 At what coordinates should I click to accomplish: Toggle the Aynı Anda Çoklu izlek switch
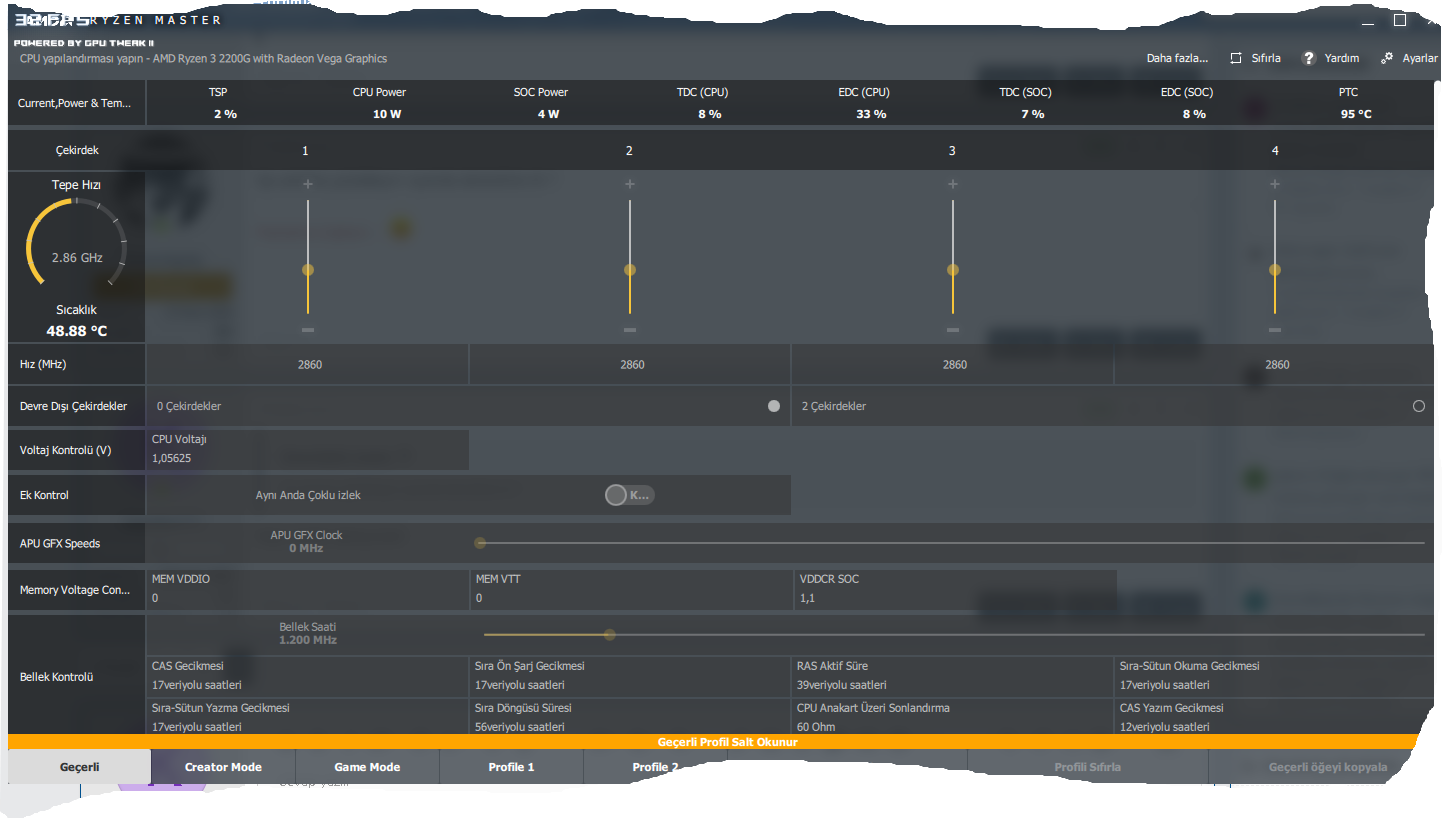pyautogui.click(x=630, y=495)
